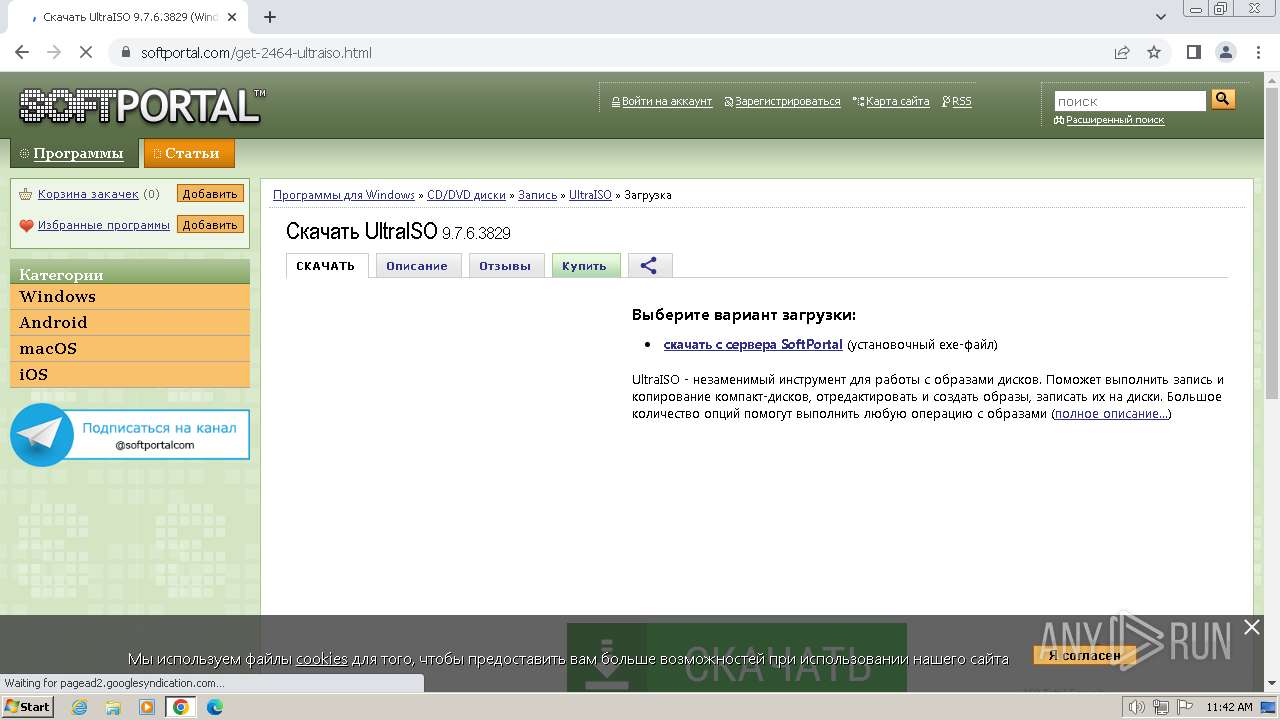Viewport: 1280px width, 720px height.
Task: Click the share page icon in address bar
Action: click(x=1122, y=52)
